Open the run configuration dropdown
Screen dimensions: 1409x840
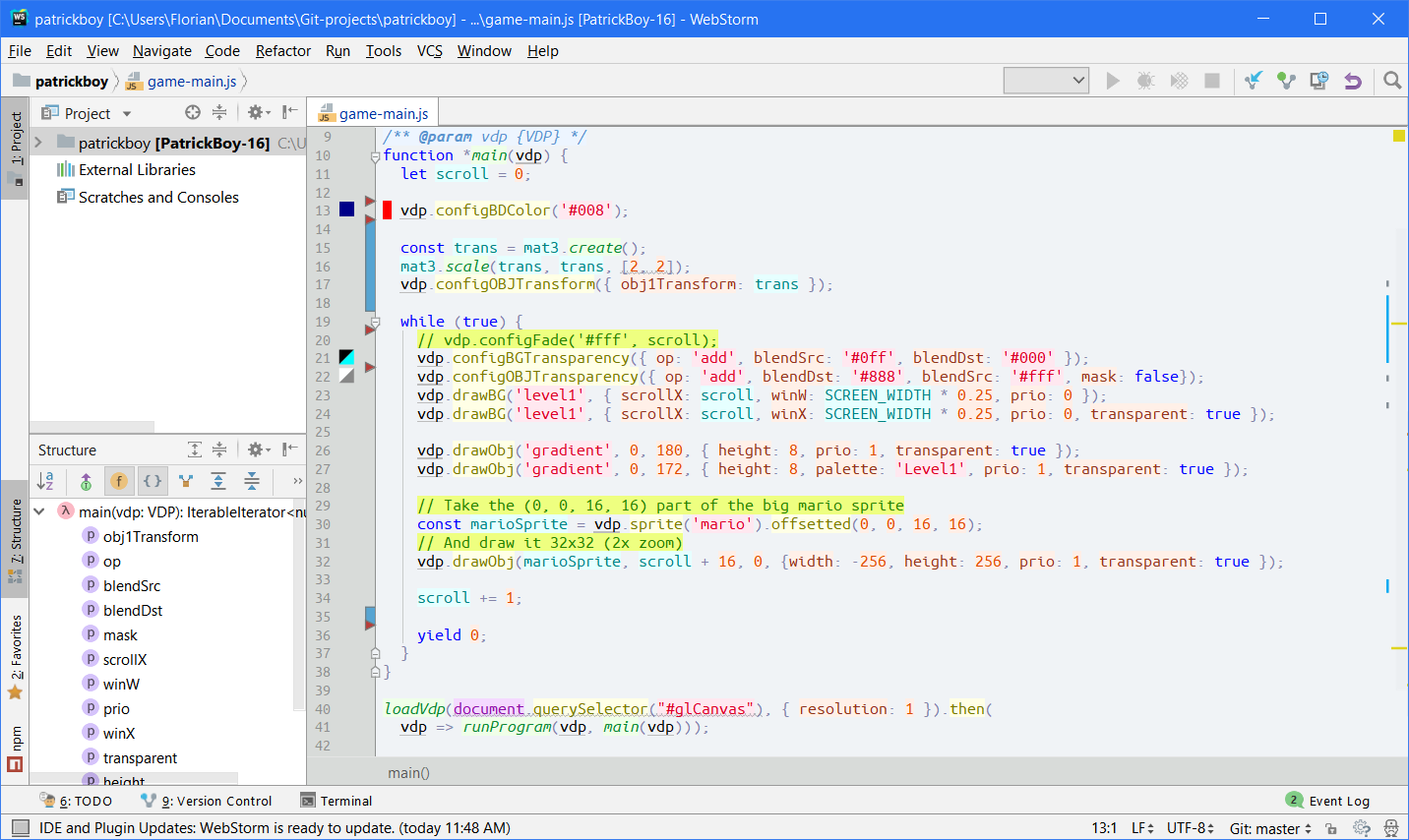tap(1046, 81)
